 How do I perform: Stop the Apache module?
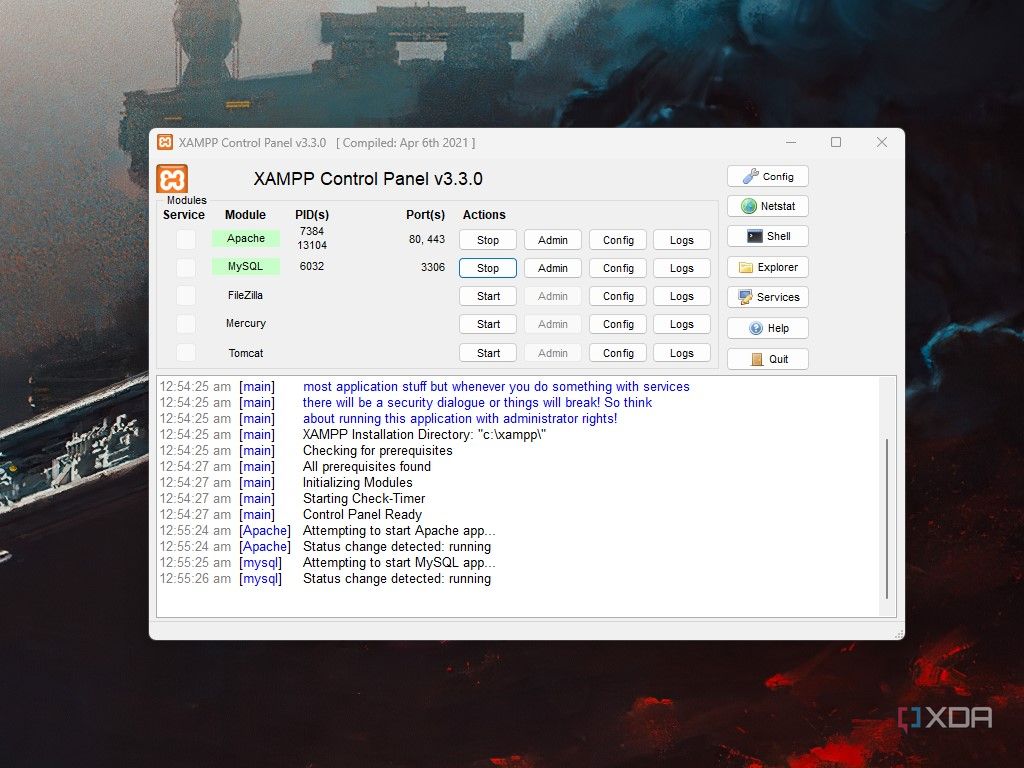point(487,240)
